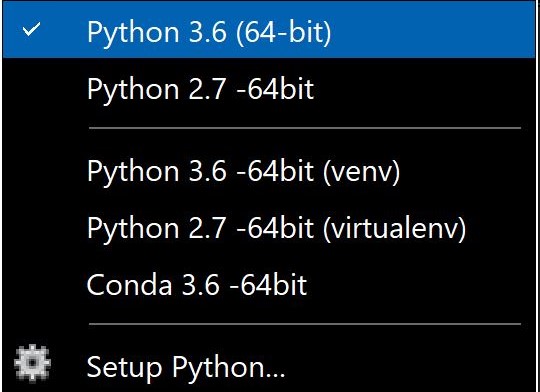The image size is (540, 392).
Task: Switch to Python 3.6 -64bit (venv)
Action: [x=269, y=171]
